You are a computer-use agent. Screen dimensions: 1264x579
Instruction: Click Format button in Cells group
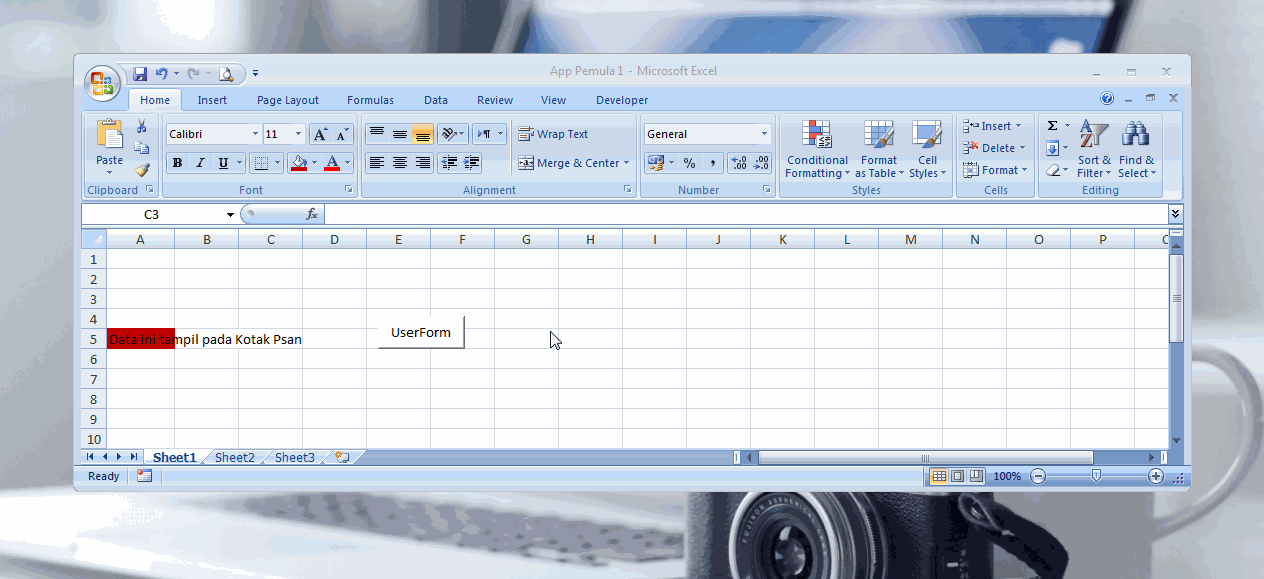click(993, 170)
